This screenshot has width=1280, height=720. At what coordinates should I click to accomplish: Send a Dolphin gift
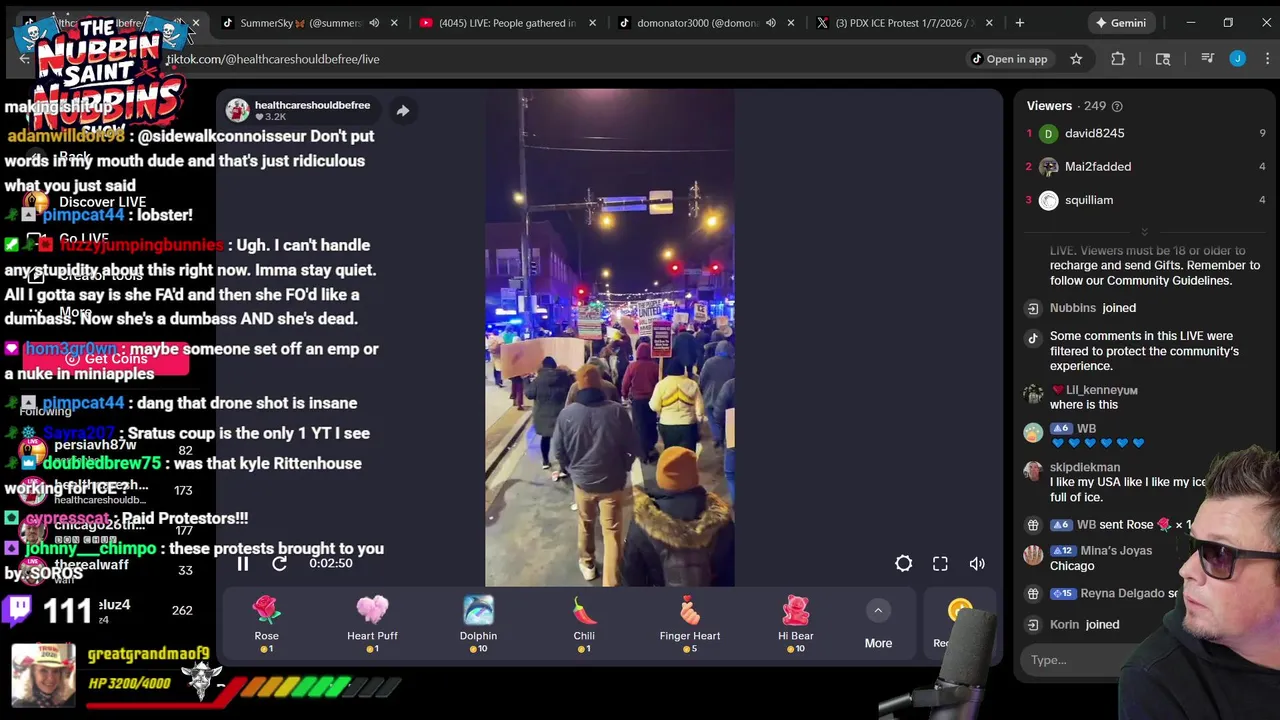coord(478,624)
